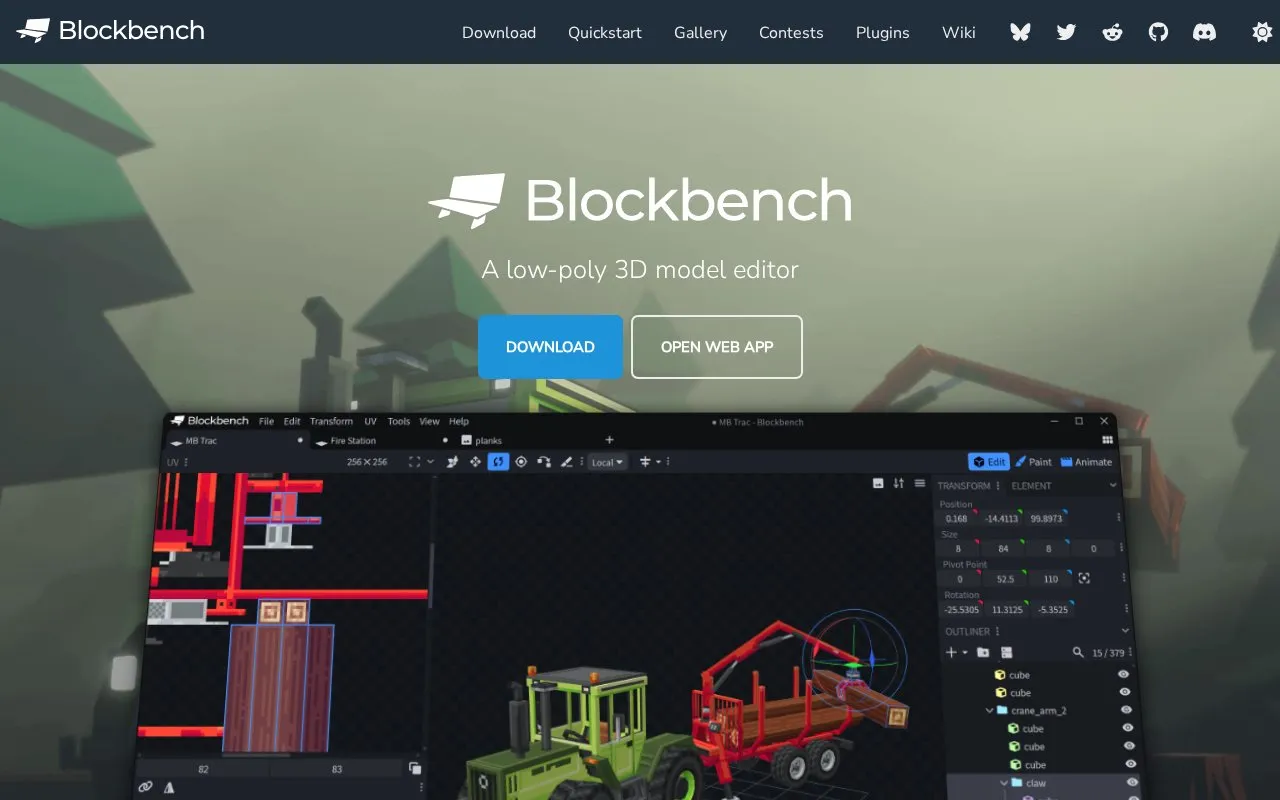1280x800 pixels.
Task: Activate the blue Edit mode button
Action: pos(989,462)
